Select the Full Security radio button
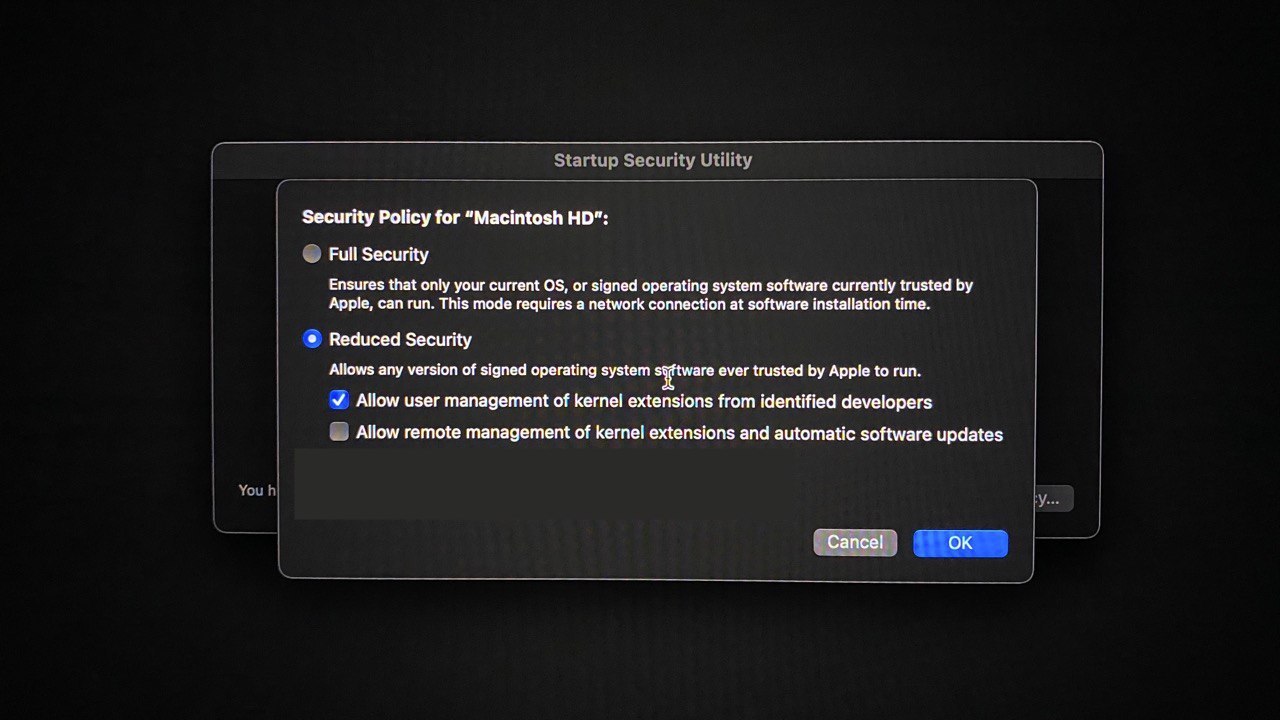The height and width of the screenshot is (720, 1280). tap(312, 254)
